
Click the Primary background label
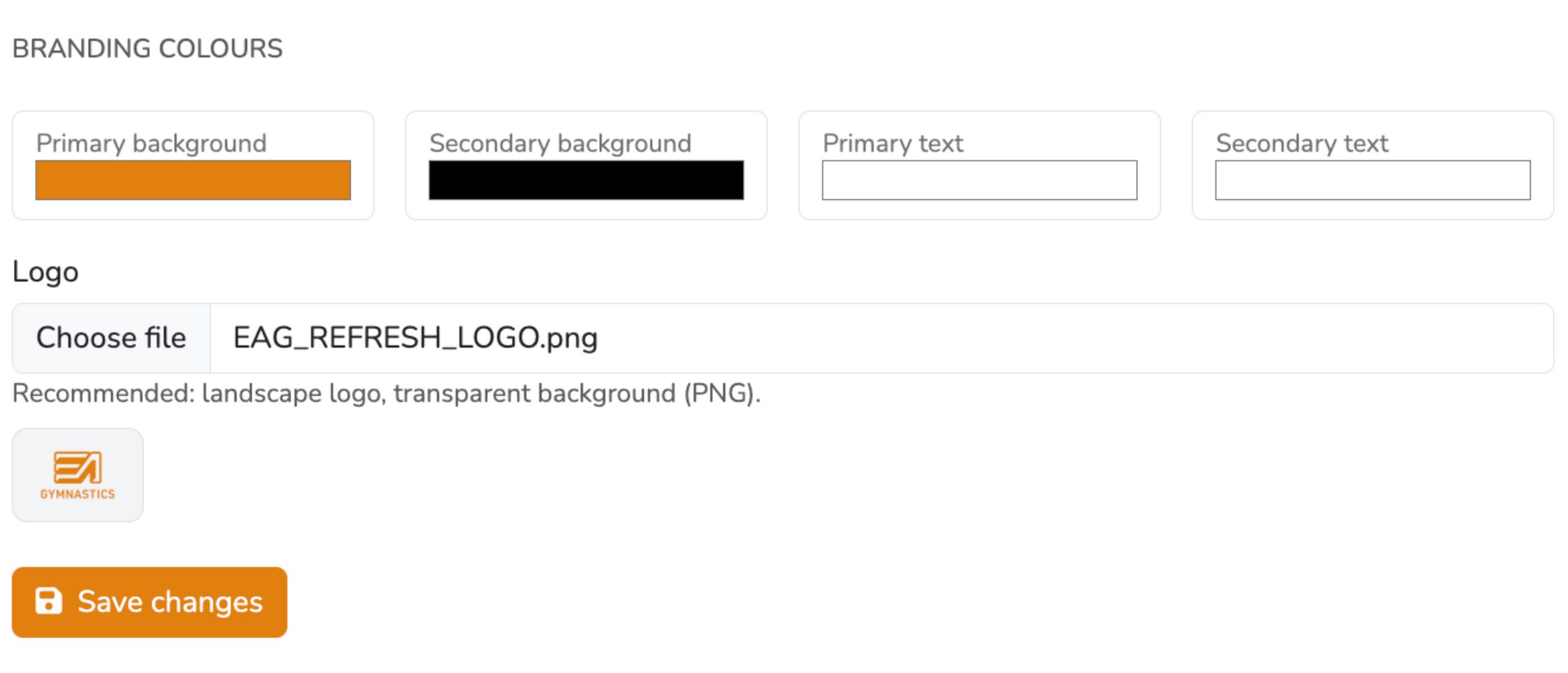151,143
